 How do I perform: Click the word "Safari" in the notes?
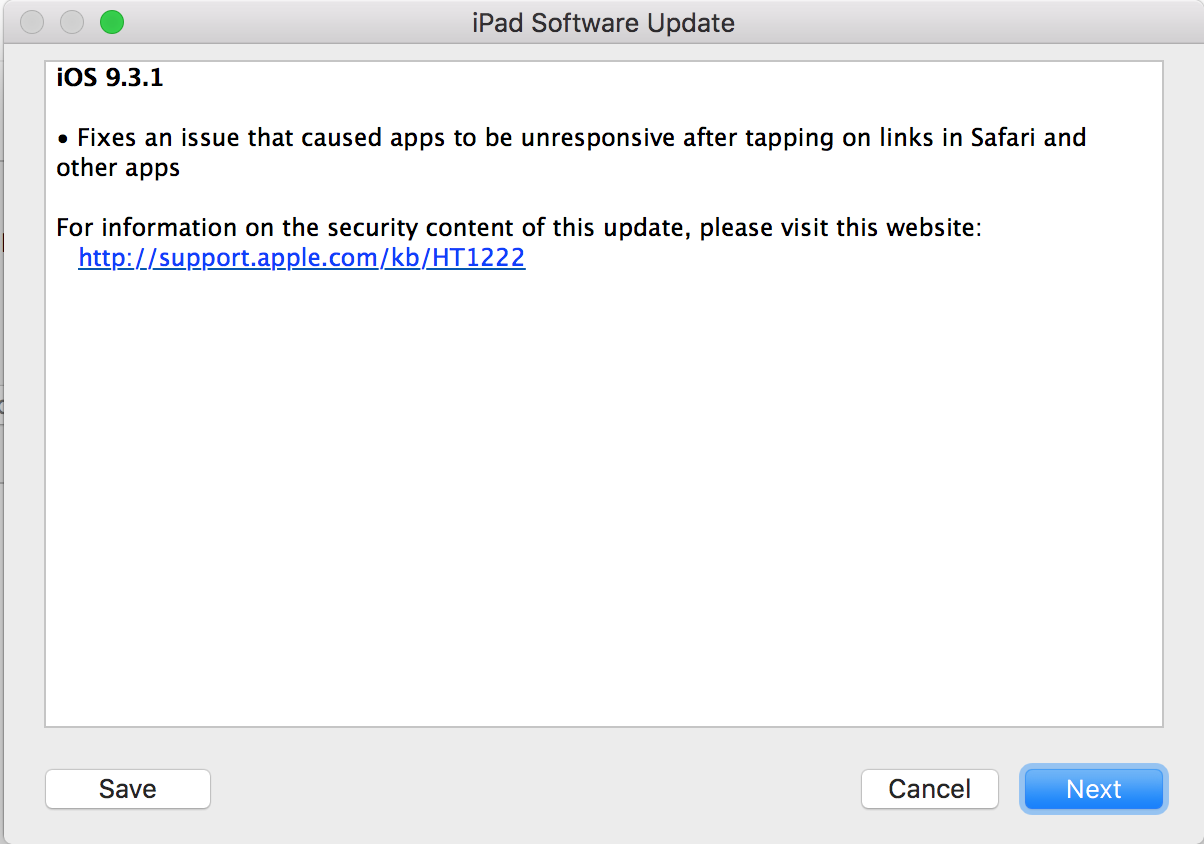pyautogui.click(x=1005, y=137)
